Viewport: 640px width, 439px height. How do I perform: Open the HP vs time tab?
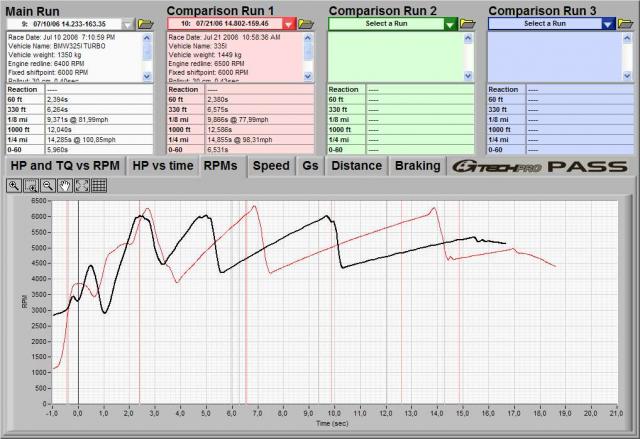click(163, 165)
